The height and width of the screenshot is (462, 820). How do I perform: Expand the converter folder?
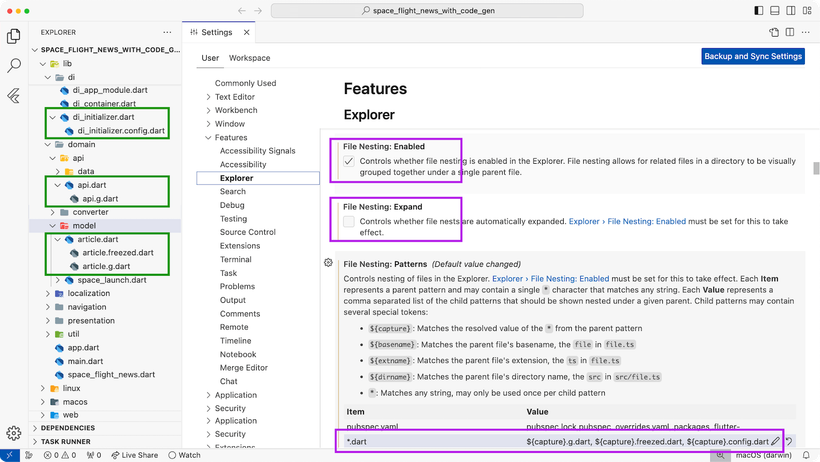[x=52, y=212]
